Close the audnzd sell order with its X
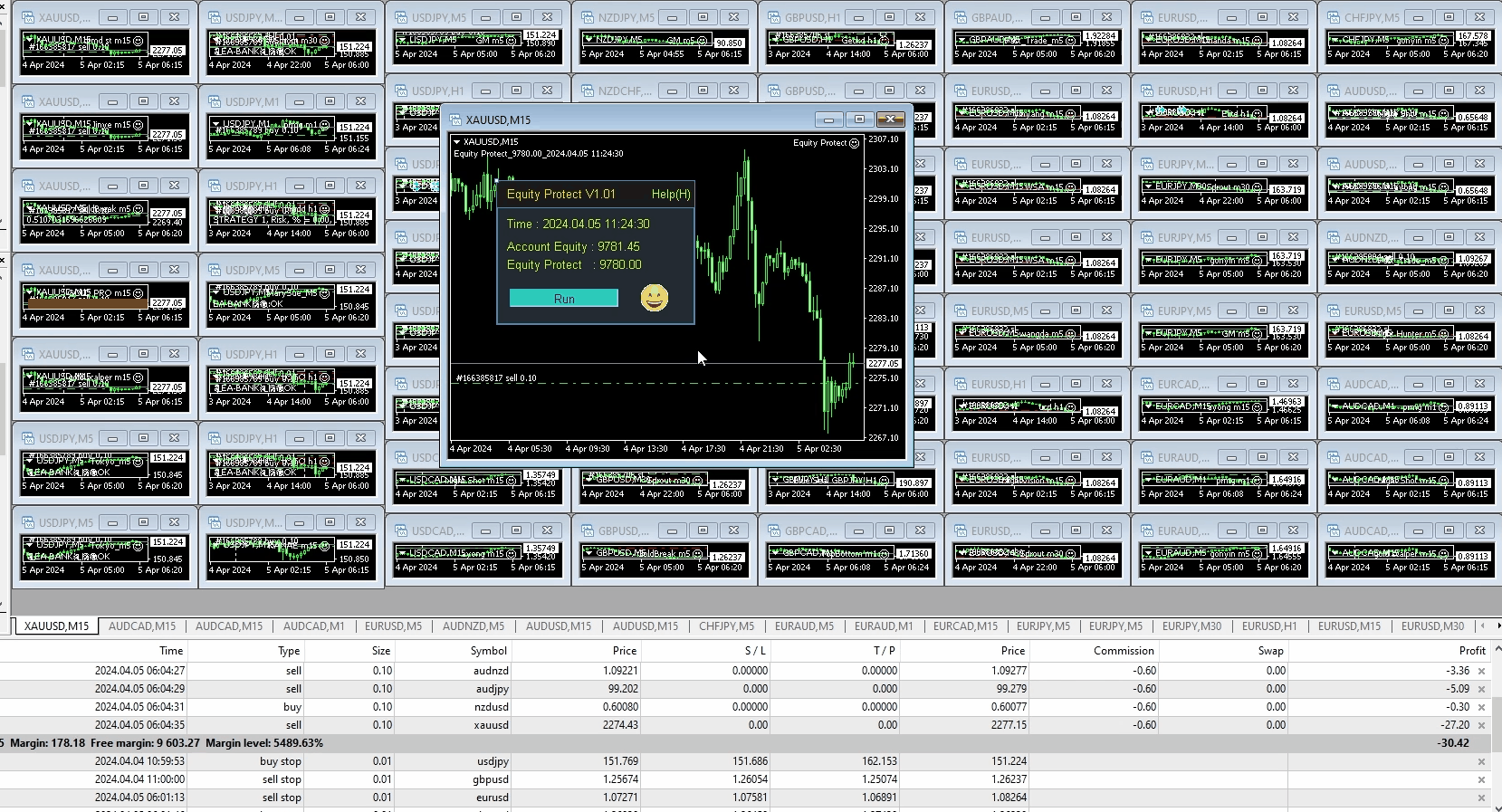Viewport: 1502px width, 812px height. pos(1481,671)
